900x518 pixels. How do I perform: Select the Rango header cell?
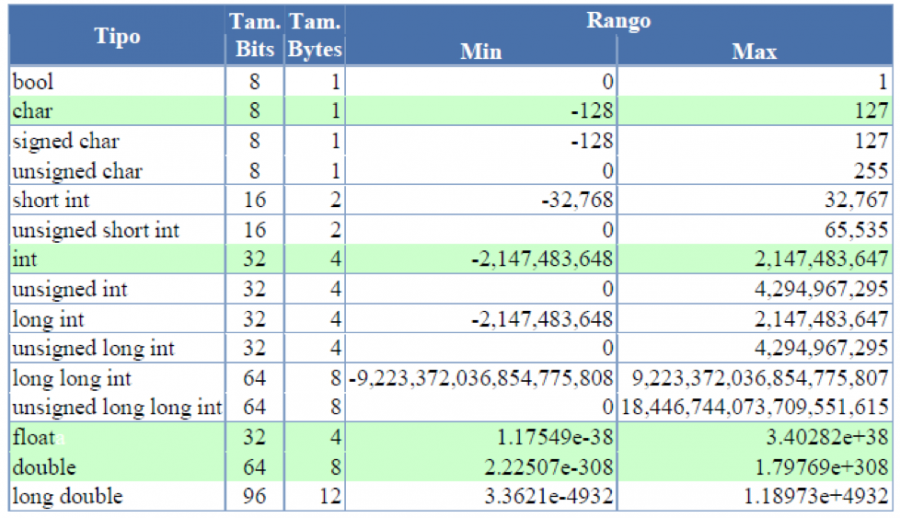618,21
